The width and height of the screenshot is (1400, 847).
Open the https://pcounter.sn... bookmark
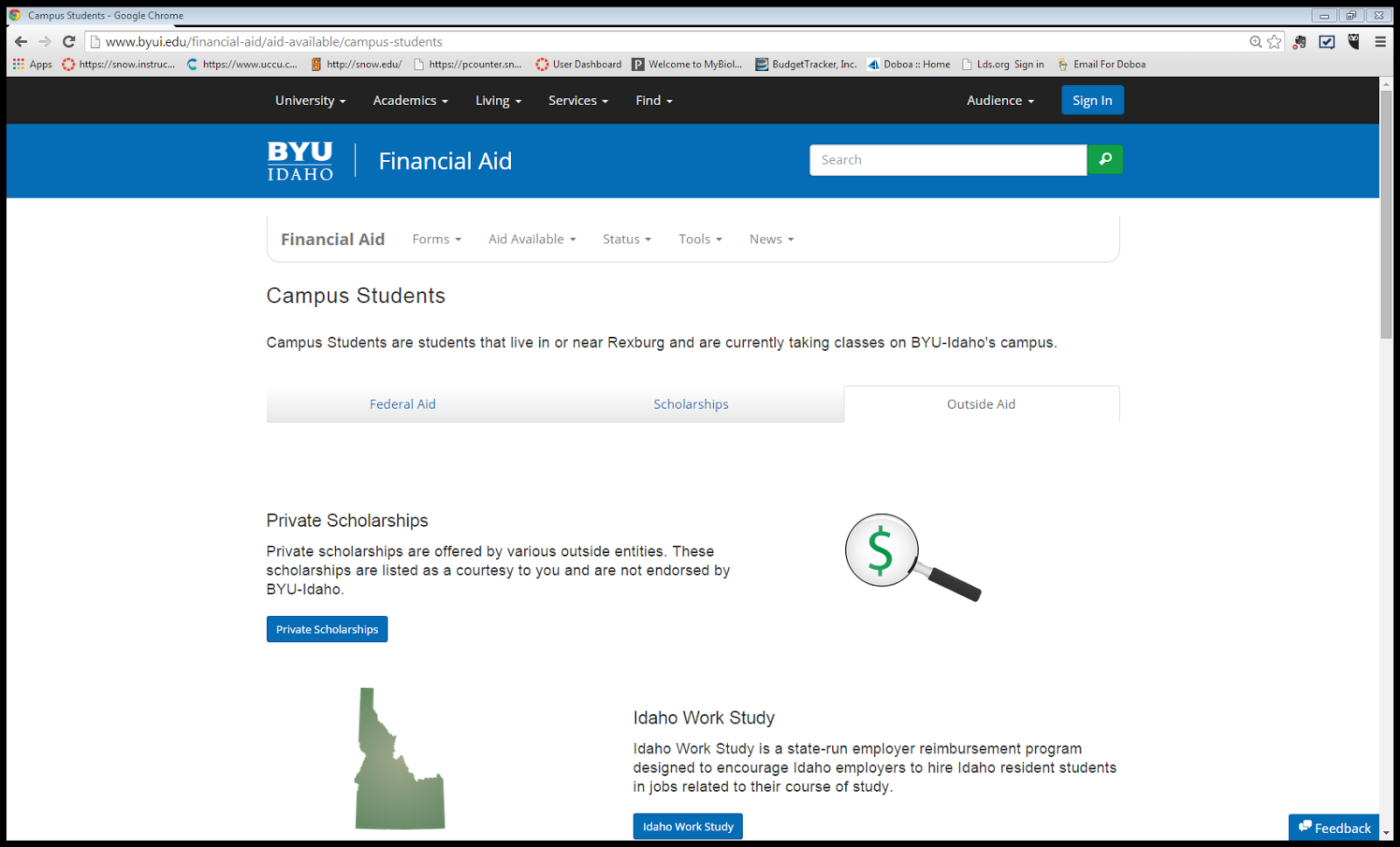coord(468,64)
